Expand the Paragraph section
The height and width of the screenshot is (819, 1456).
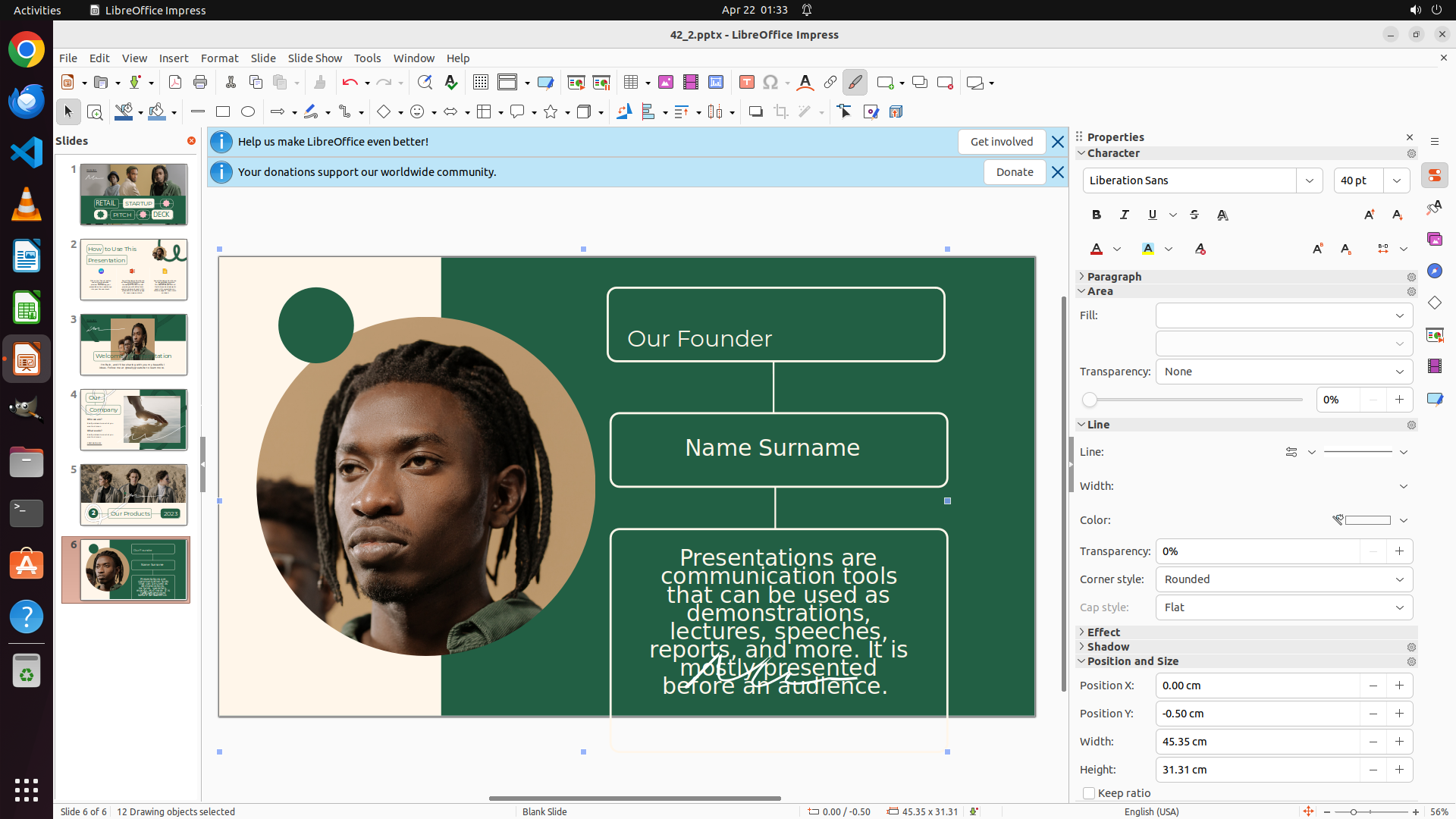1114,277
